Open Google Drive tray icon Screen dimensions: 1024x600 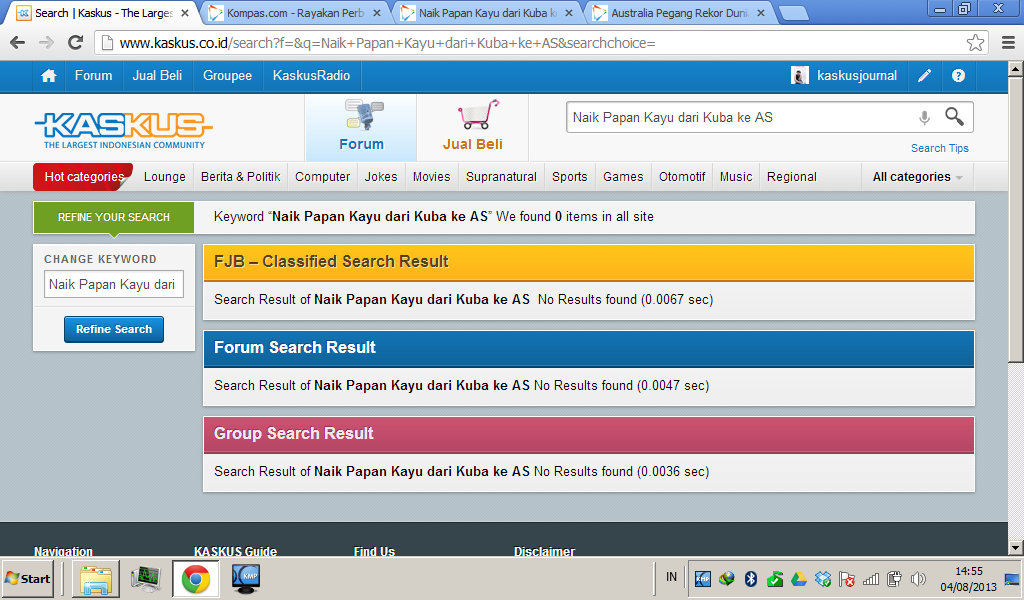pyautogui.click(x=799, y=578)
